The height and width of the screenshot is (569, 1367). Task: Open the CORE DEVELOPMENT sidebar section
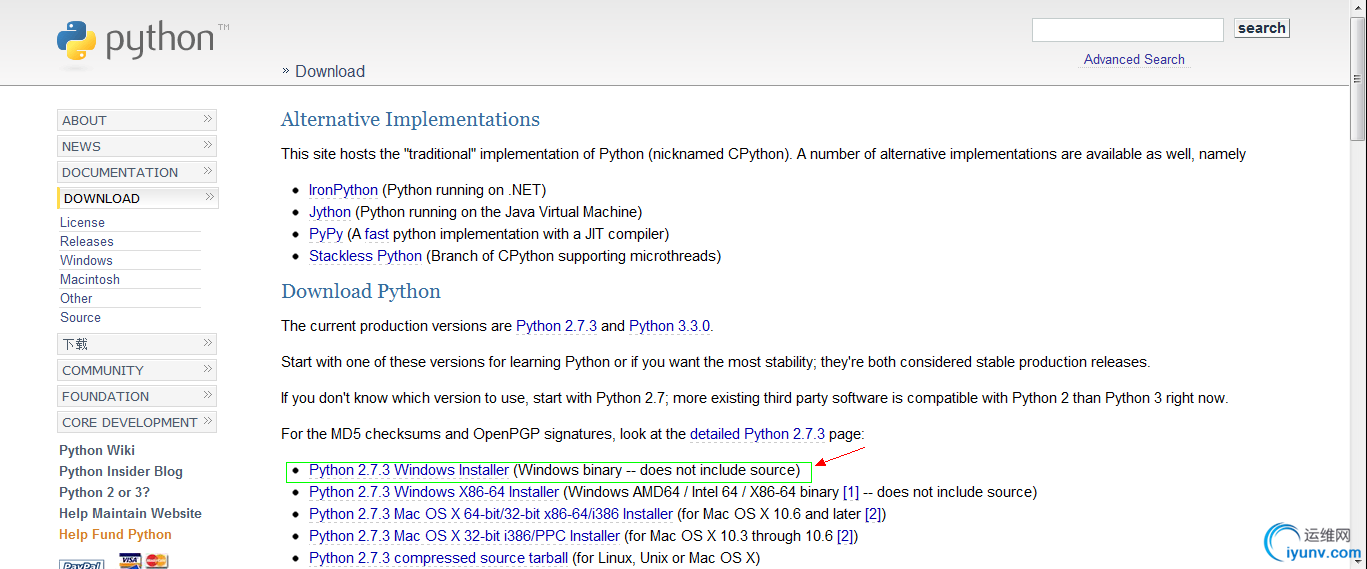click(137, 422)
